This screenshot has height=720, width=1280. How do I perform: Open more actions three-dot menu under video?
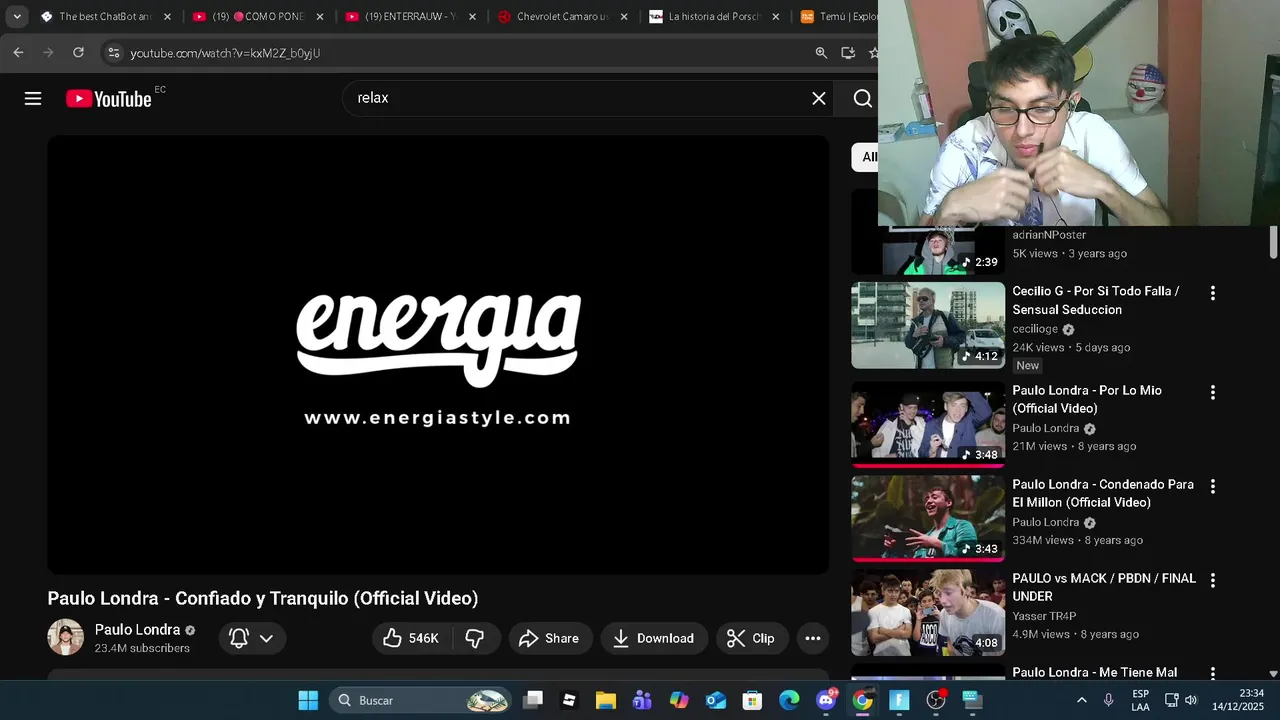click(813, 638)
